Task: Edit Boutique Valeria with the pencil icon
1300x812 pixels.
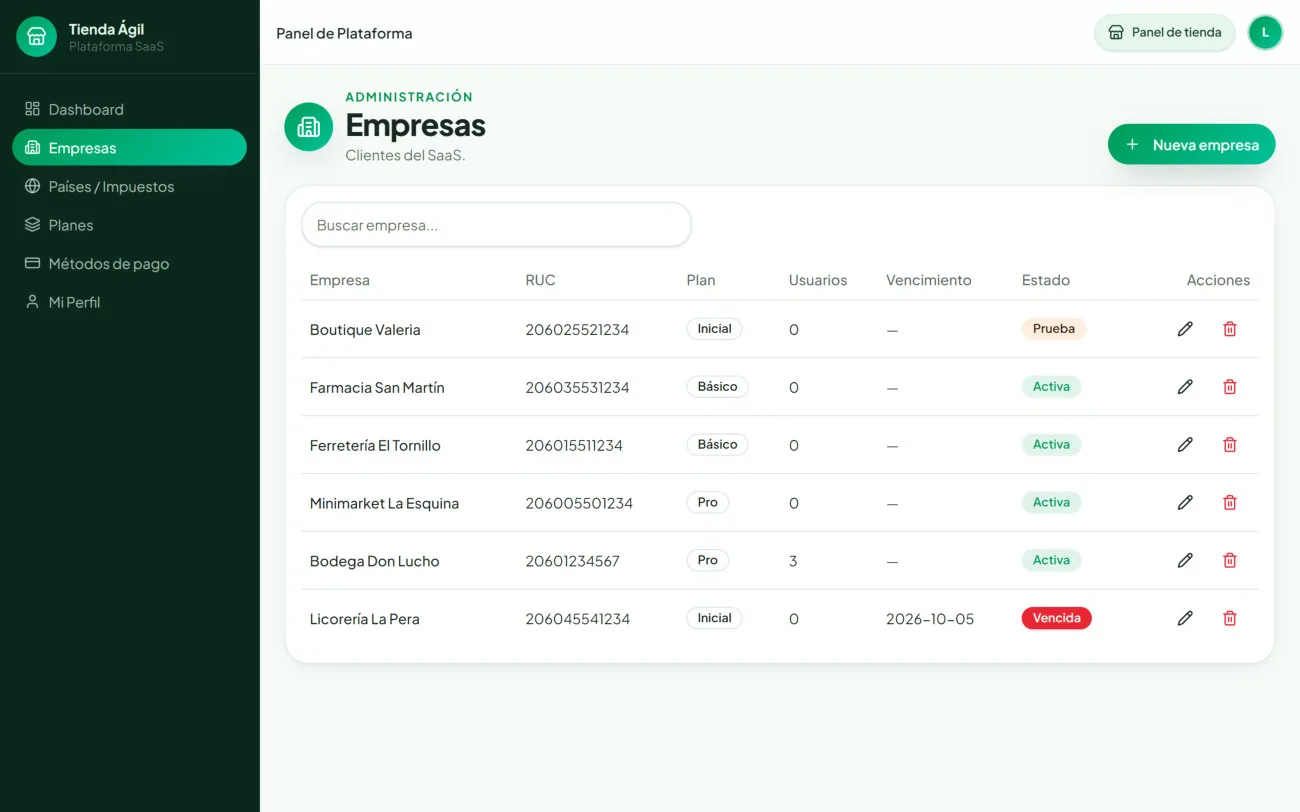Action: tap(1185, 329)
